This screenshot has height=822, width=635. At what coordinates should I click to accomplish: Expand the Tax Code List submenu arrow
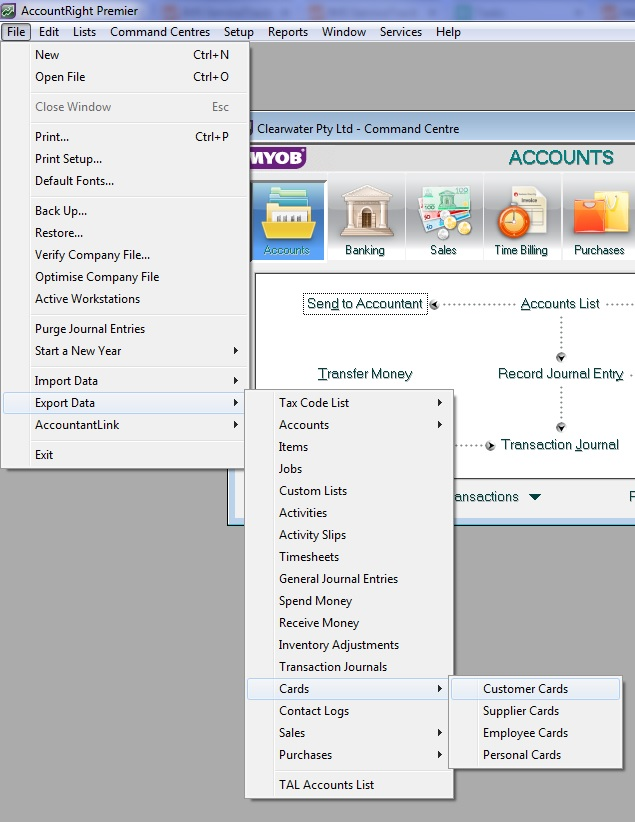click(x=439, y=403)
